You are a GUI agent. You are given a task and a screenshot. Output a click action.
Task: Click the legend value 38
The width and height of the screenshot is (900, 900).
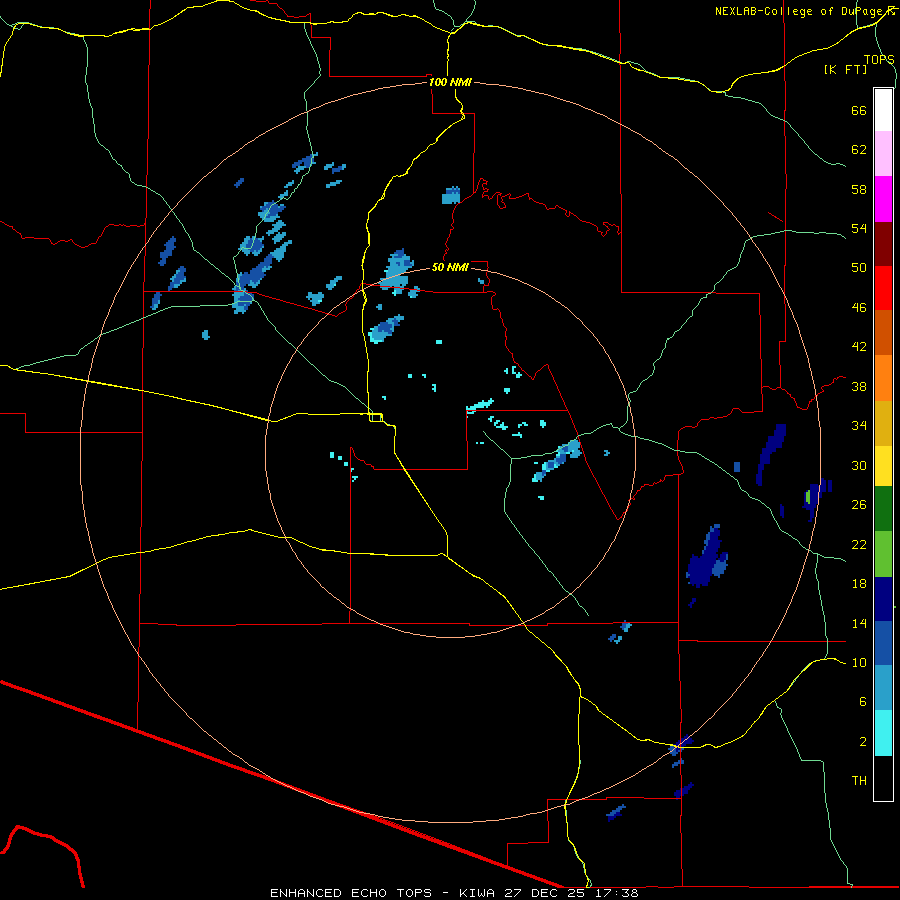[x=859, y=386]
